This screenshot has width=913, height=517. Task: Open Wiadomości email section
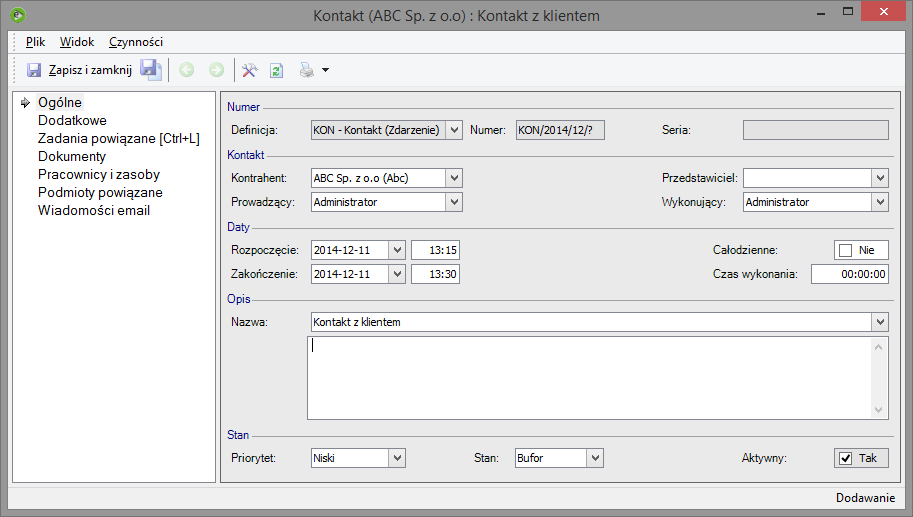[x=94, y=211]
